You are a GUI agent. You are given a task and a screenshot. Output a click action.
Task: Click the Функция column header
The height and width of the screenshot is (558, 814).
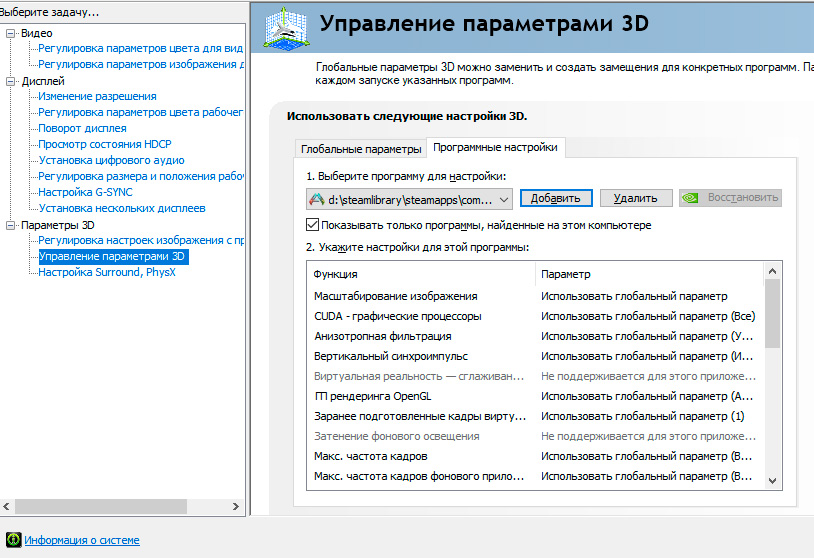tap(422, 274)
